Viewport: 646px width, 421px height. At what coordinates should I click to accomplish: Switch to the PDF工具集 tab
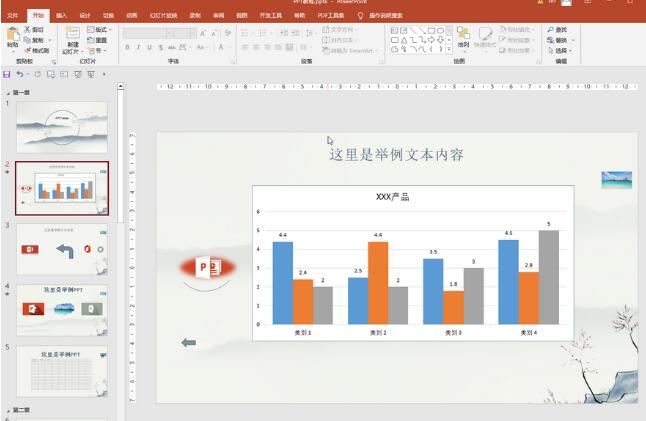point(331,15)
